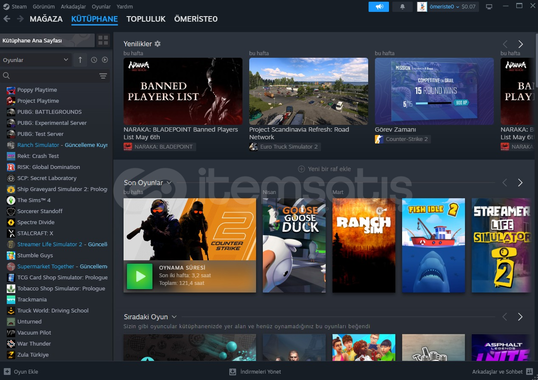Select the War Thunder game icon
Viewport: 538px width, 380px height.
[11, 344]
